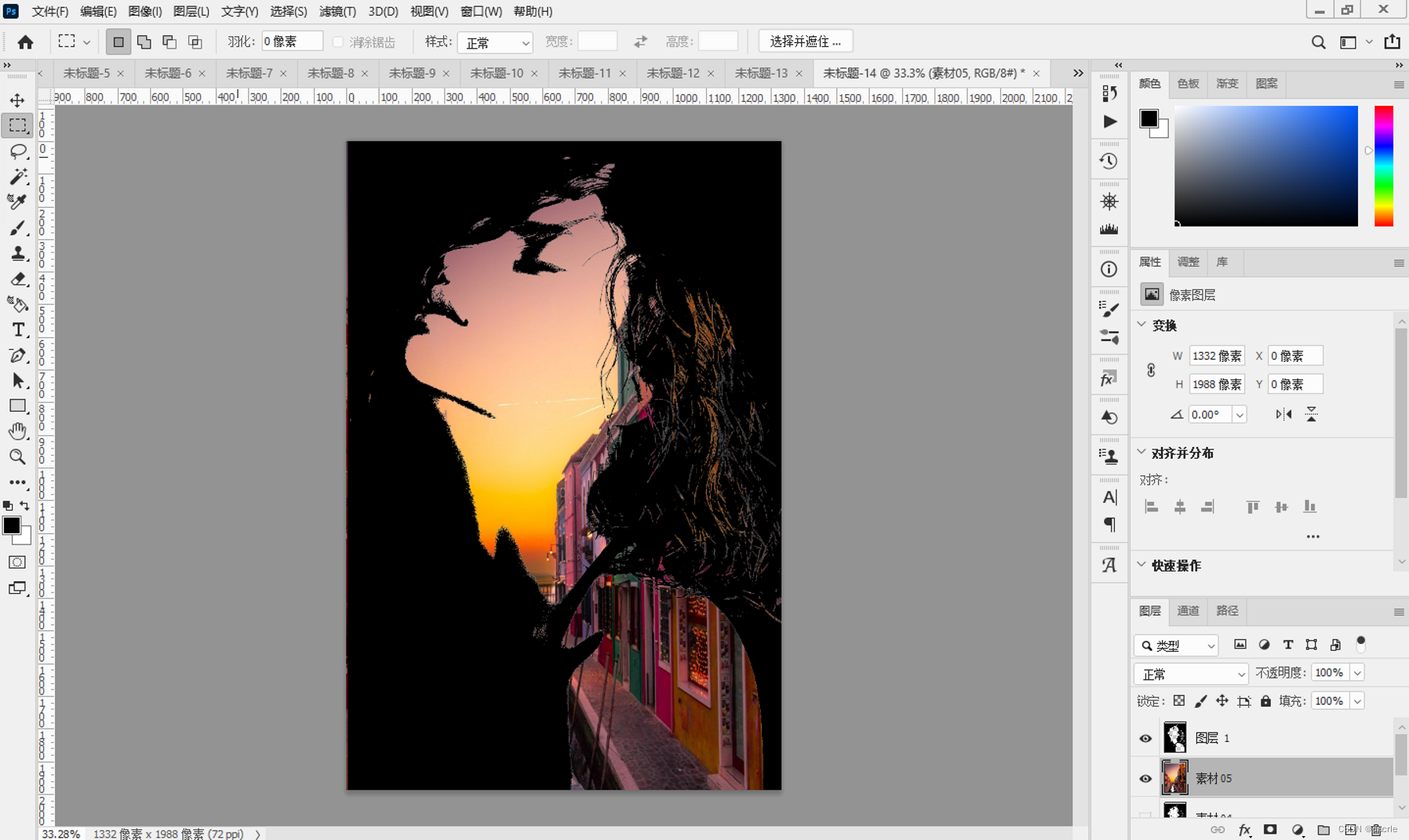Toggle lock position
Screen dimensions: 1409x840
tap(1222, 701)
